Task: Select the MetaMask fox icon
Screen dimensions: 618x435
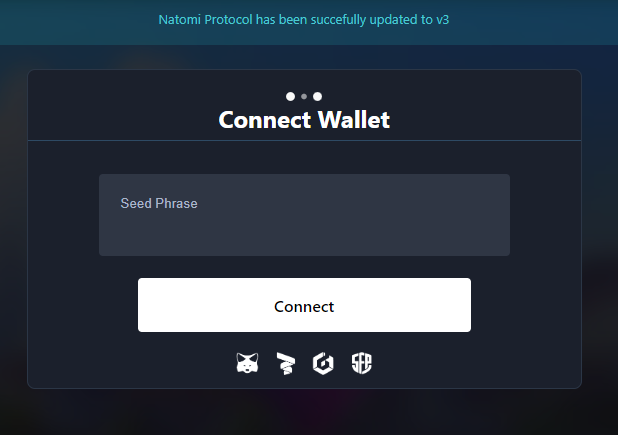Action: 247,363
